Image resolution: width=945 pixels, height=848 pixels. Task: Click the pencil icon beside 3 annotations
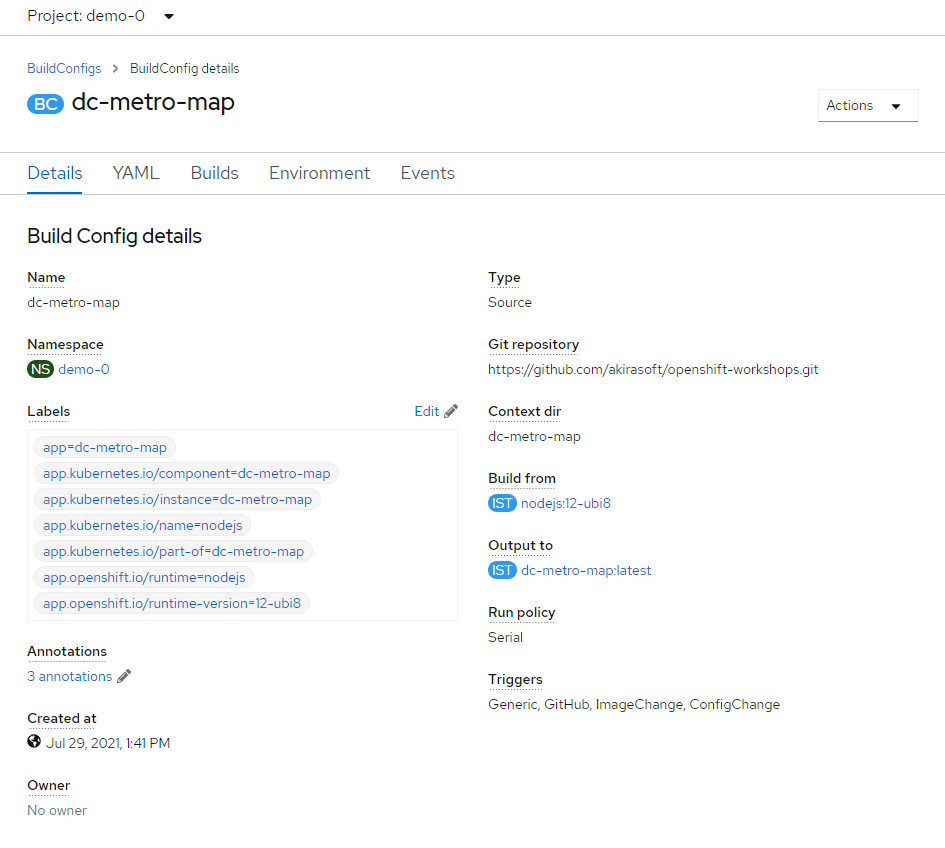pos(124,676)
